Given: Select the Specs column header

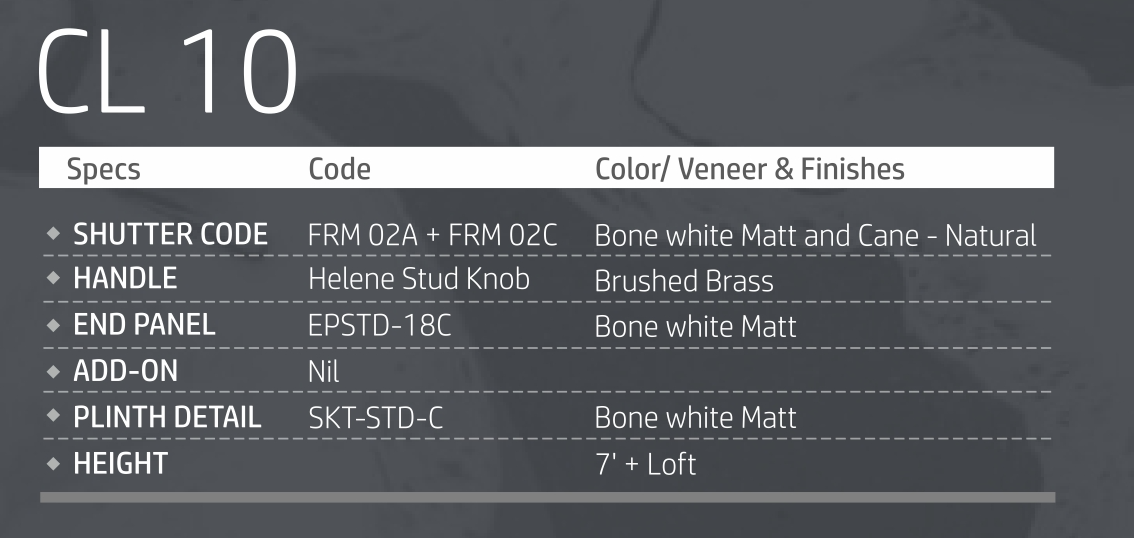Looking at the screenshot, I should pyautogui.click(x=103, y=169).
